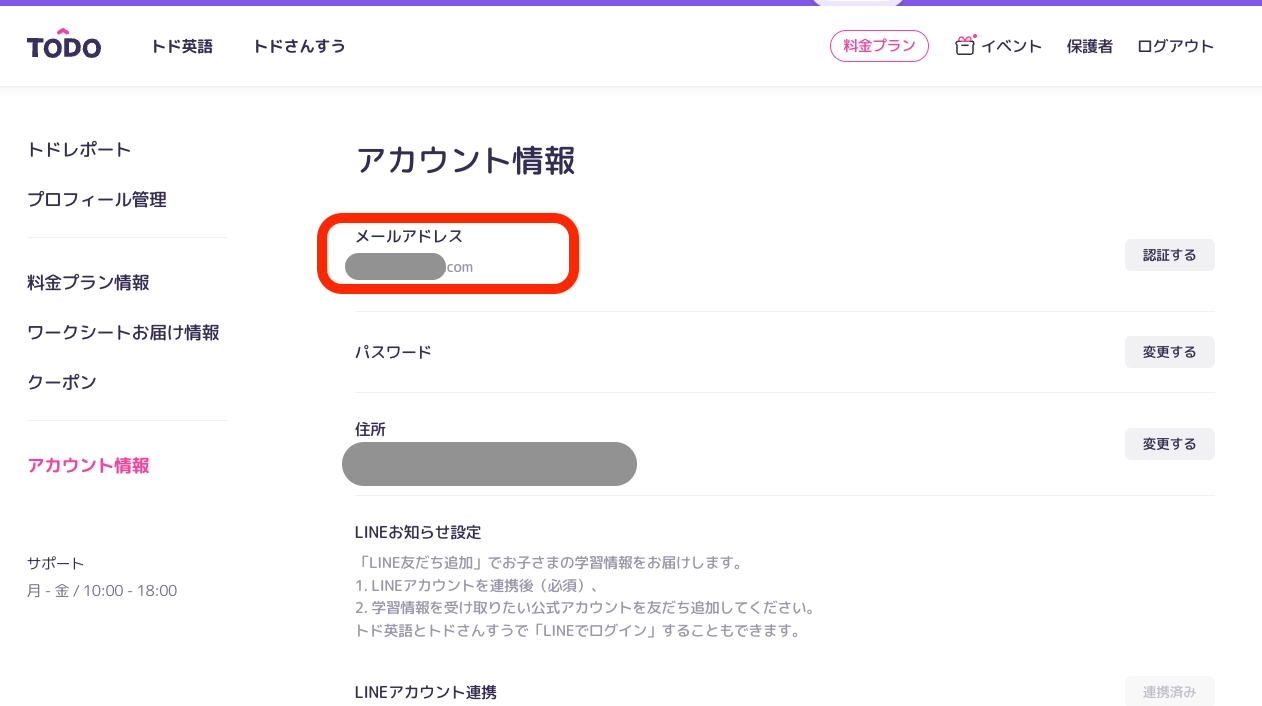The width and height of the screenshot is (1262, 706).
Task: Select プロフィール管理 in the sidebar
Action: [97, 200]
